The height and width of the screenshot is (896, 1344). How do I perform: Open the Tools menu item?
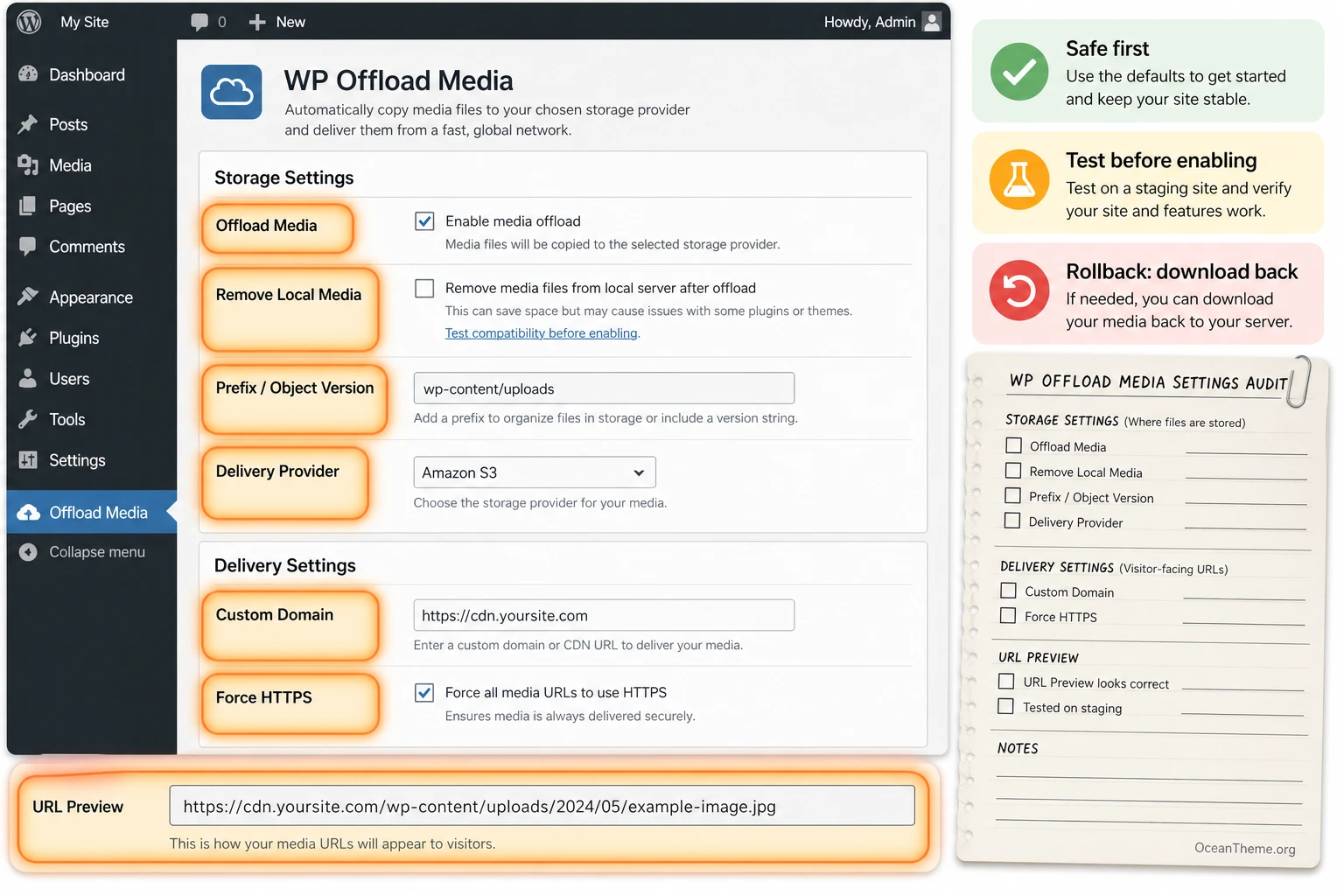point(92,419)
